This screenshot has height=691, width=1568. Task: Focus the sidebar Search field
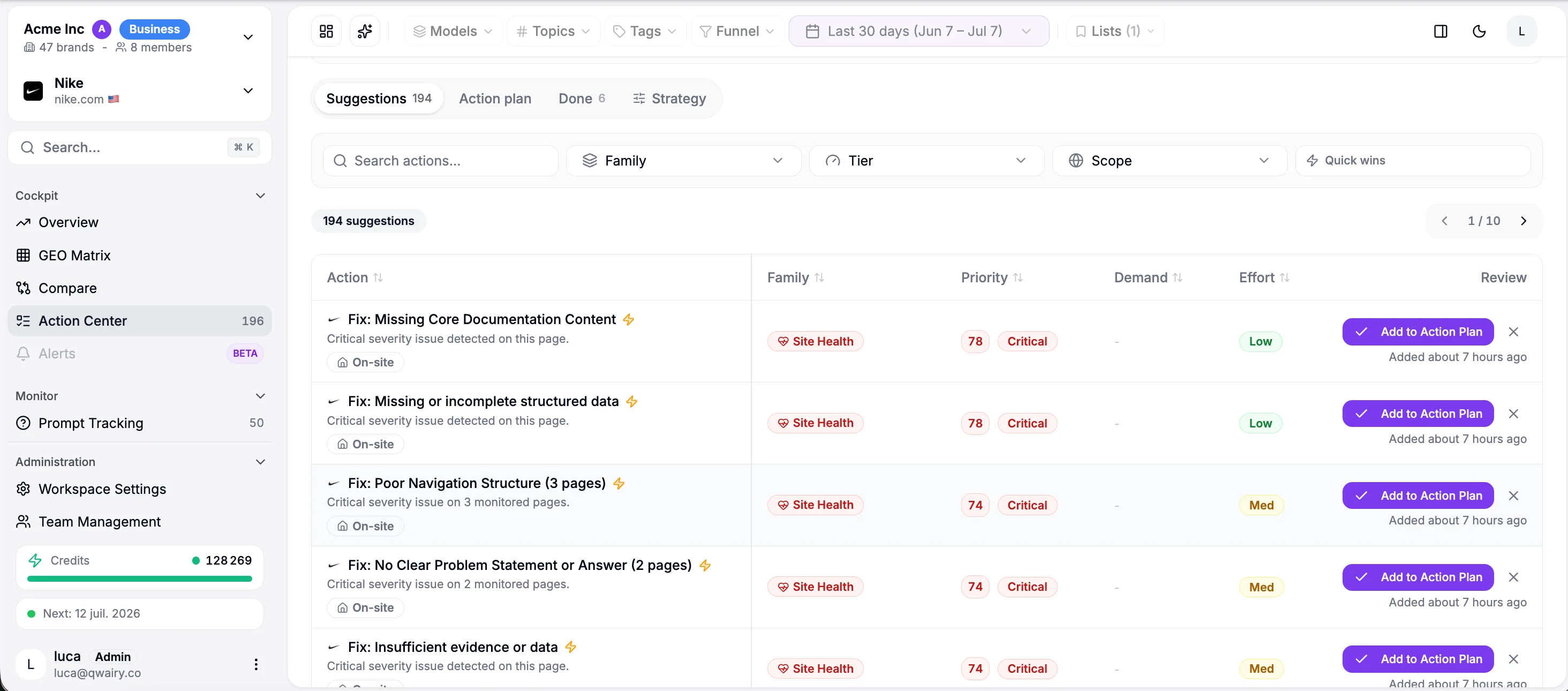point(139,148)
